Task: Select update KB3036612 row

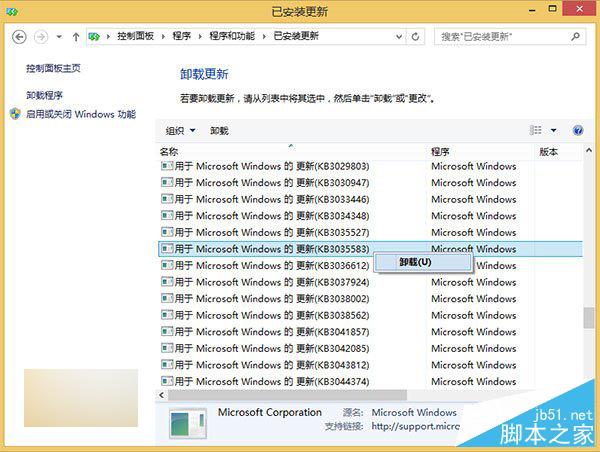Action: coord(370,265)
